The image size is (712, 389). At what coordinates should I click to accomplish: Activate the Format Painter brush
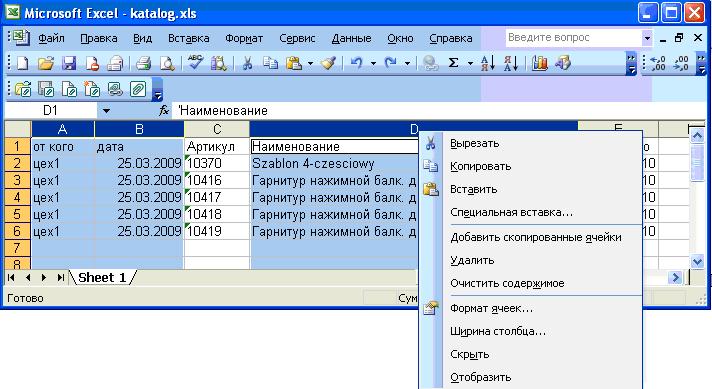[x=329, y=63]
